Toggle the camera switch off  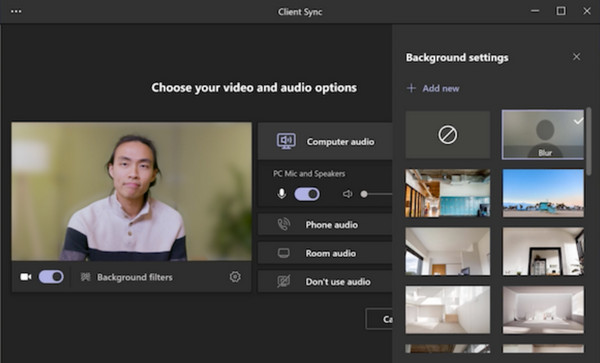(x=51, y=277)
